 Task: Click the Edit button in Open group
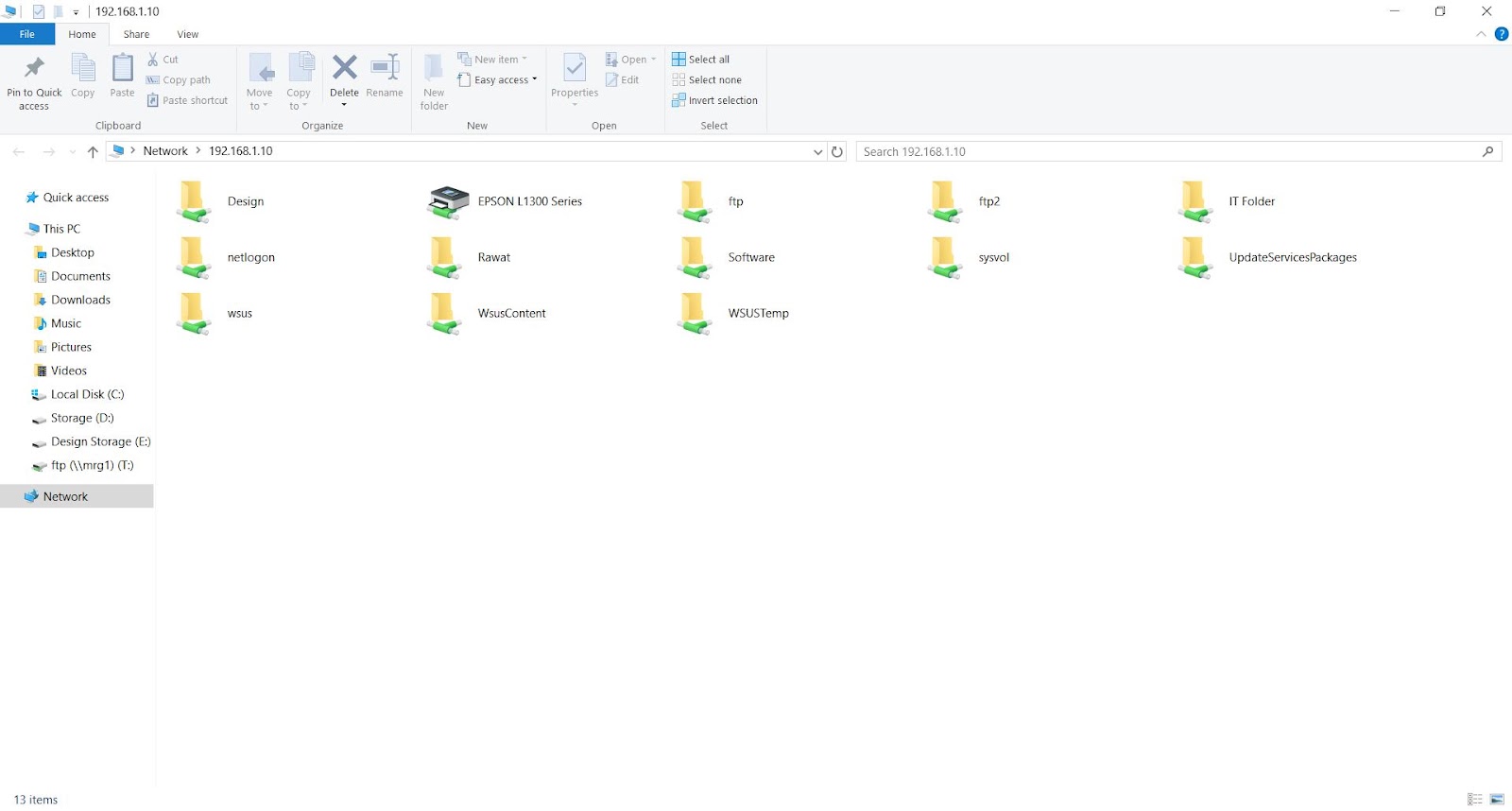[623, 80]
